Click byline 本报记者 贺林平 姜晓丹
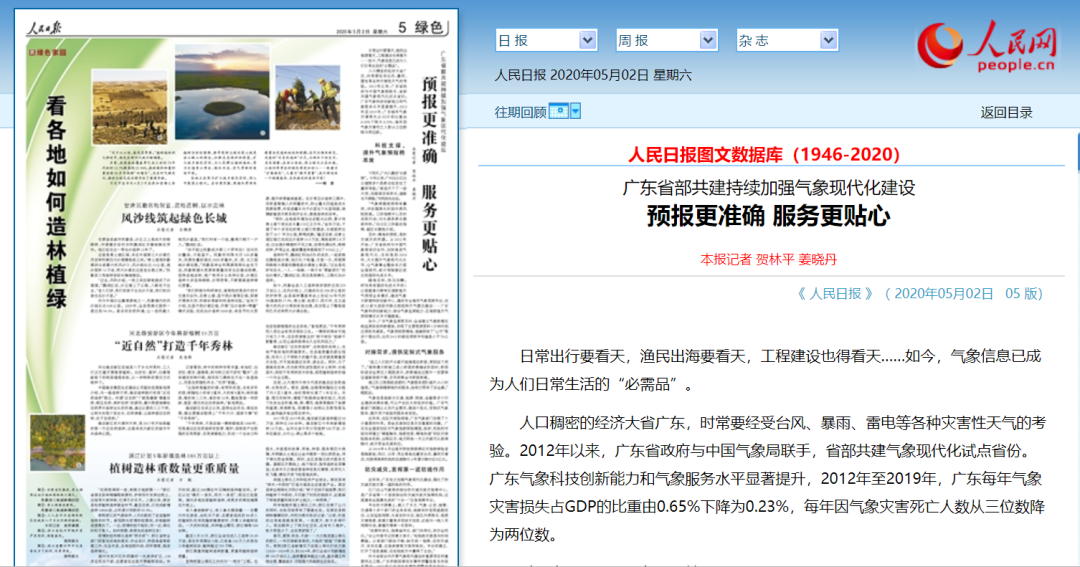Image resolution: width=1080 pixels, height=567 pixels. (768, 259)
